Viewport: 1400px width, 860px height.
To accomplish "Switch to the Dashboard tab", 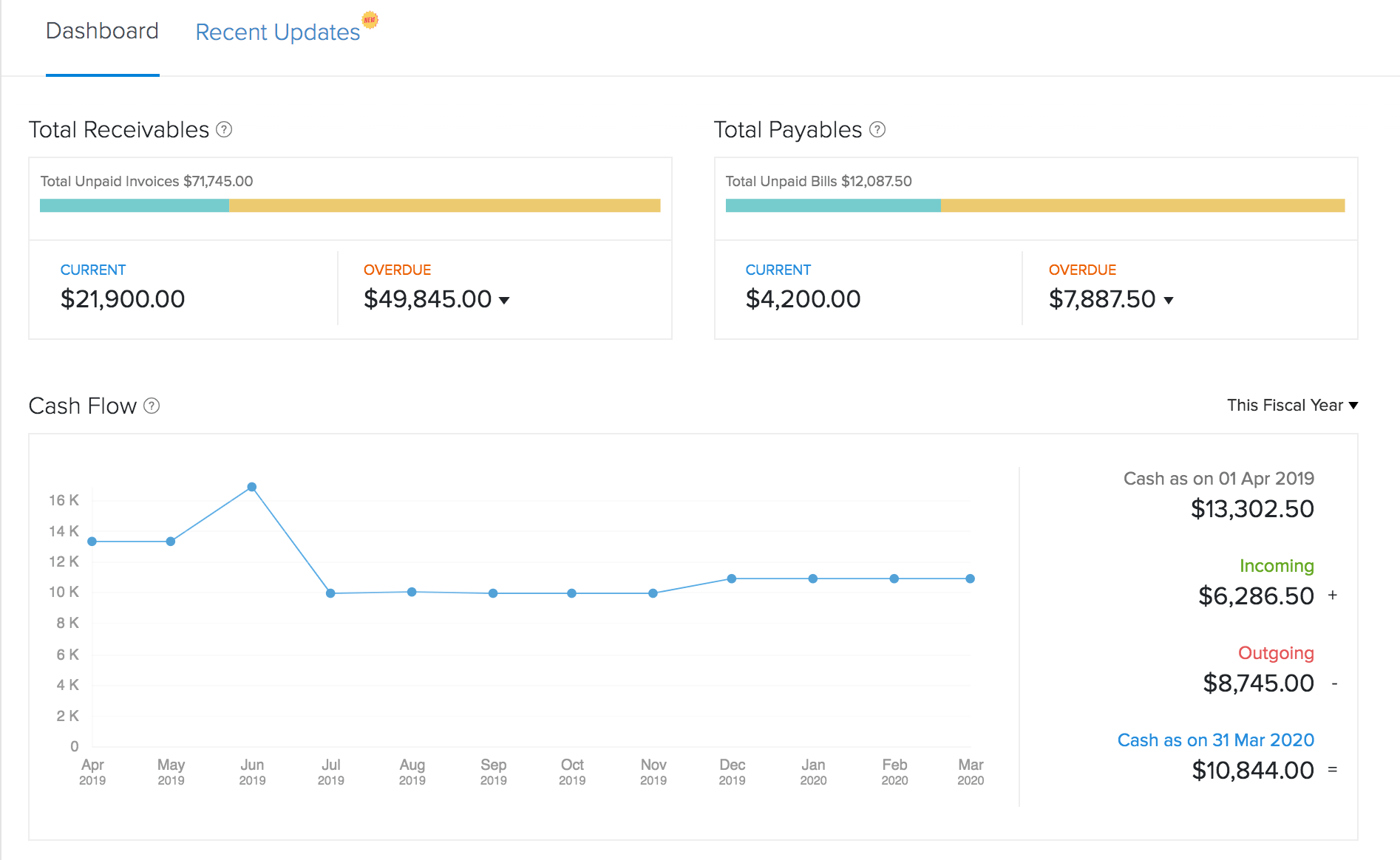I will pyautogui.click(x=102, y=31).
